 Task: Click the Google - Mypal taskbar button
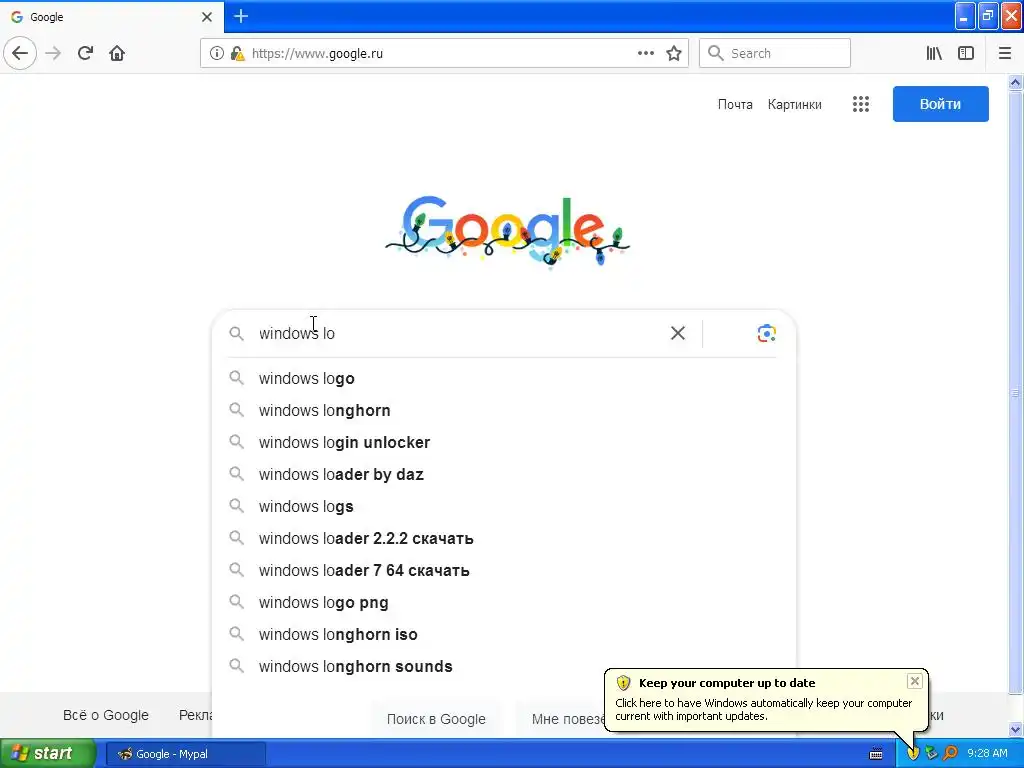coord(185,754)
